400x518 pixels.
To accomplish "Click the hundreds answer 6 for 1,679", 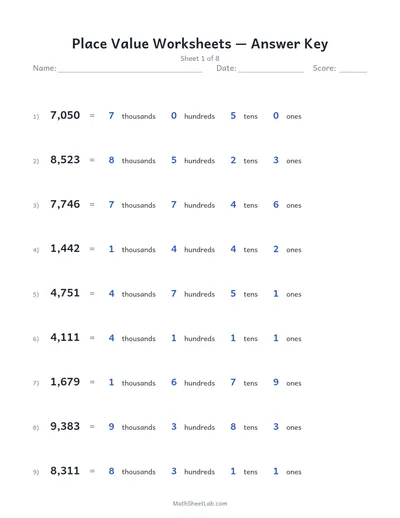I will point(174,382).
